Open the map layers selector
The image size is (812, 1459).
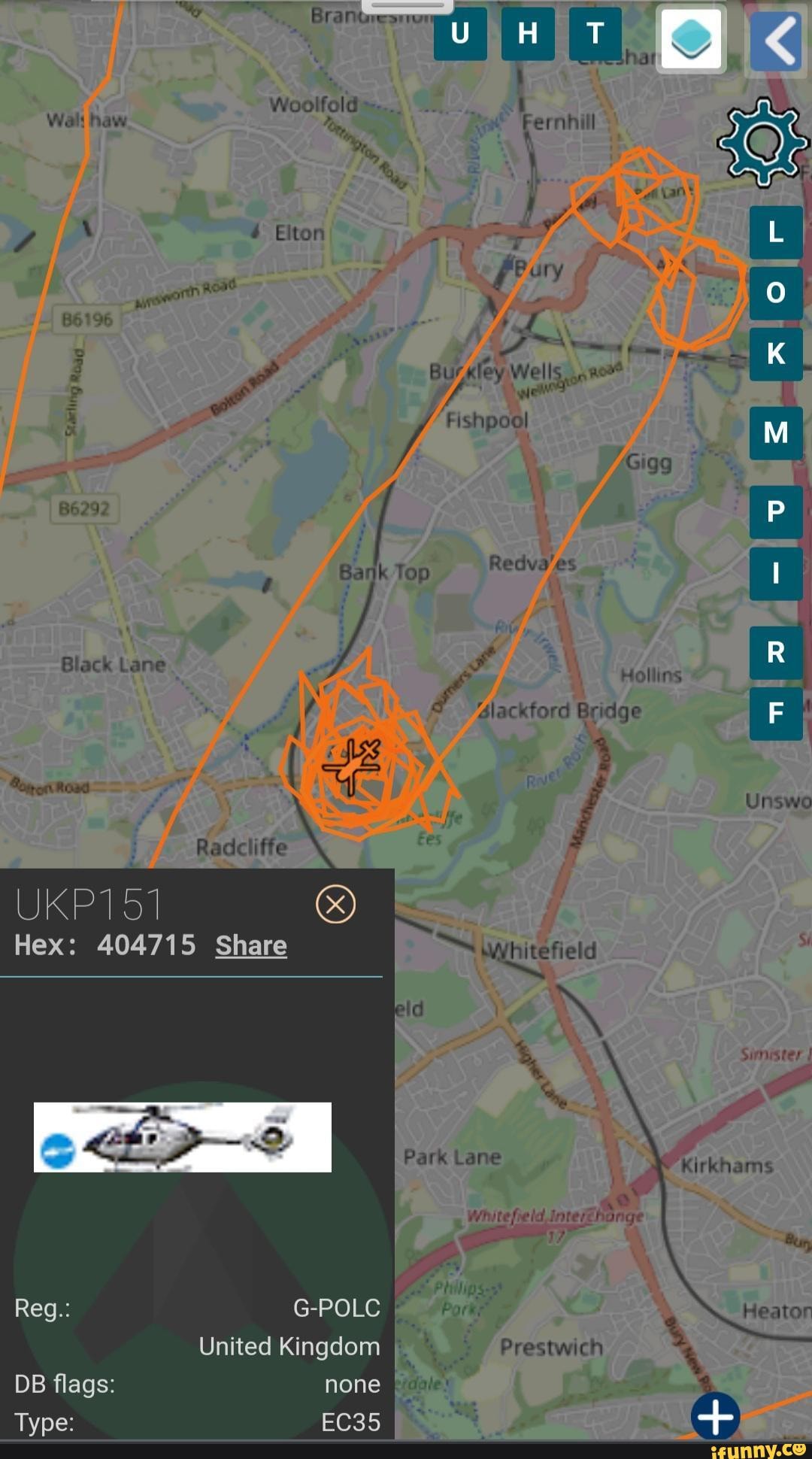click(x=691, y=39)
